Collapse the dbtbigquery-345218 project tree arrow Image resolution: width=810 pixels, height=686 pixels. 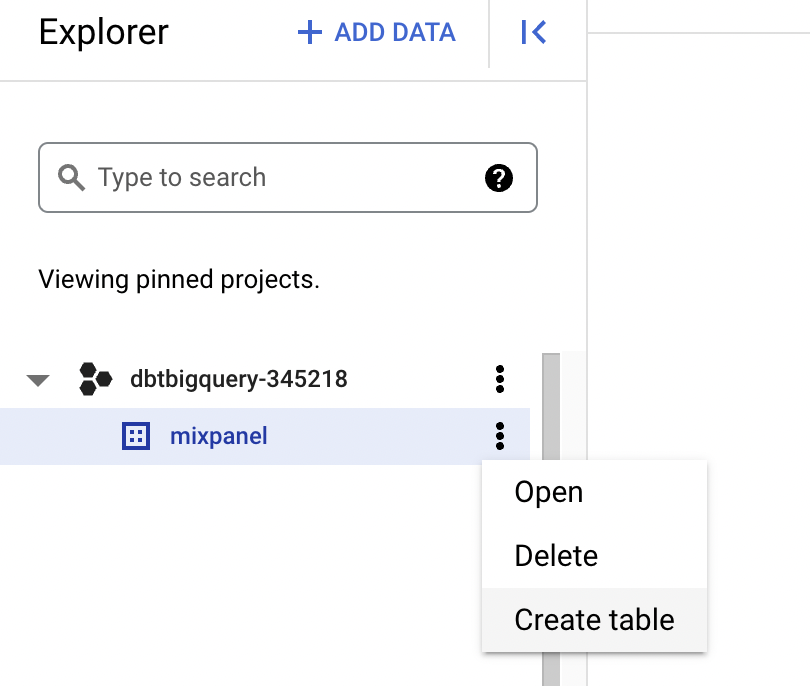(38, 380)
